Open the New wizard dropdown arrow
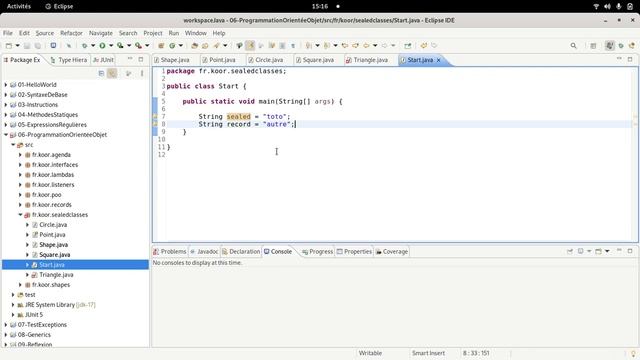Viewport: 640px width, 360px height. point(18,46)
